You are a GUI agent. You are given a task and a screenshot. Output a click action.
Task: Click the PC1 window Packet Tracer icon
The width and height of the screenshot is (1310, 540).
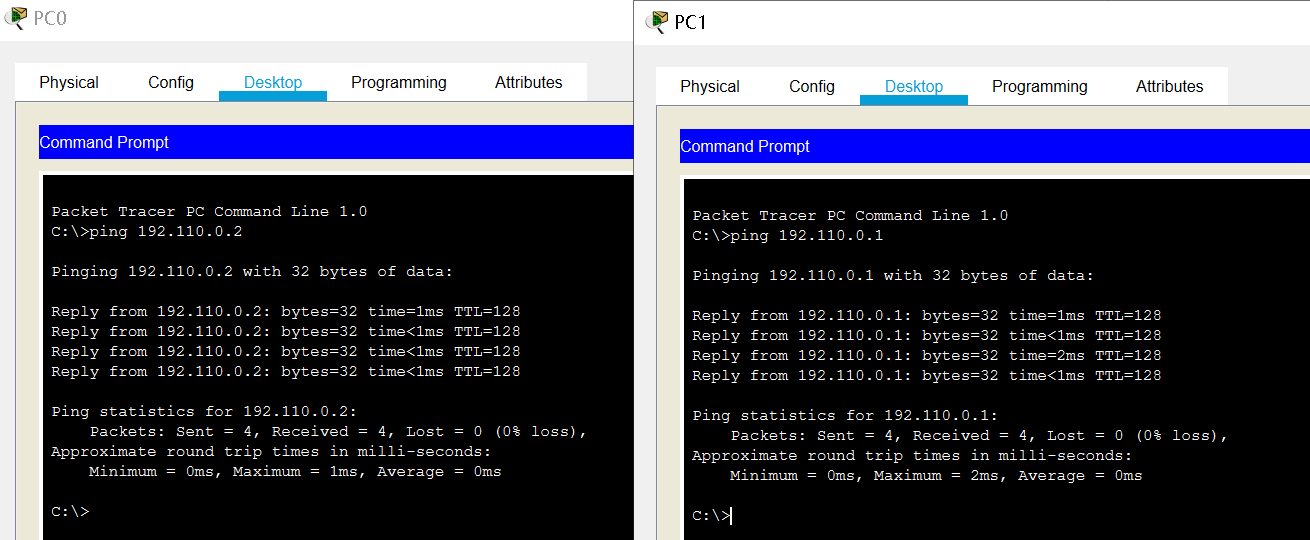pyautogui.click(x=657, y=22)
